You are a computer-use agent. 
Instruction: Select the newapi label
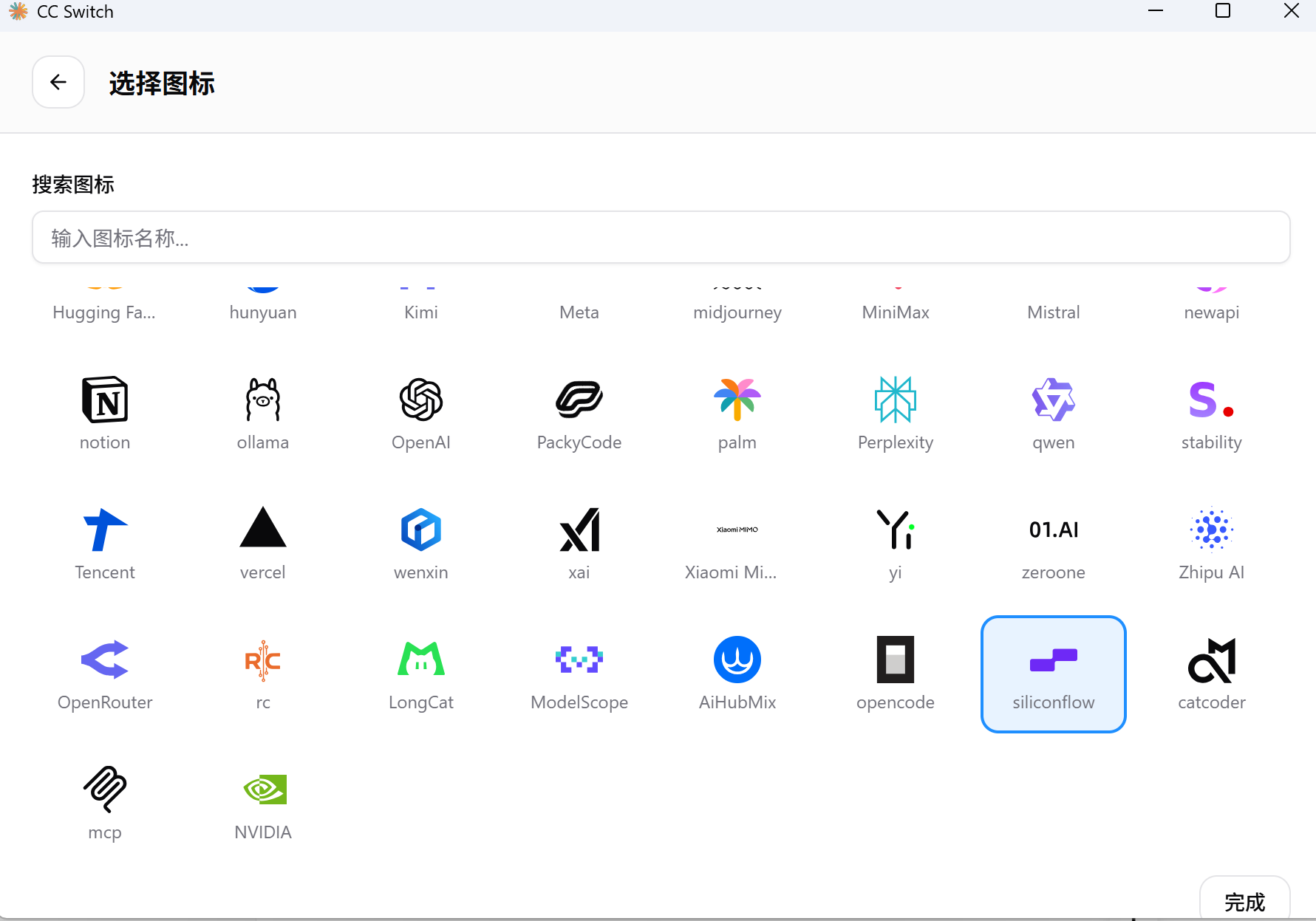(x=1212, y=312)
